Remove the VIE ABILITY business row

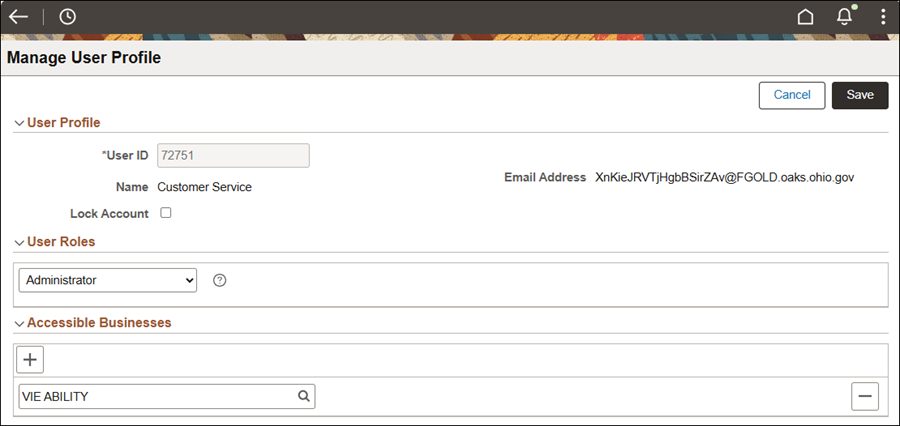click(x=865, y=396)
